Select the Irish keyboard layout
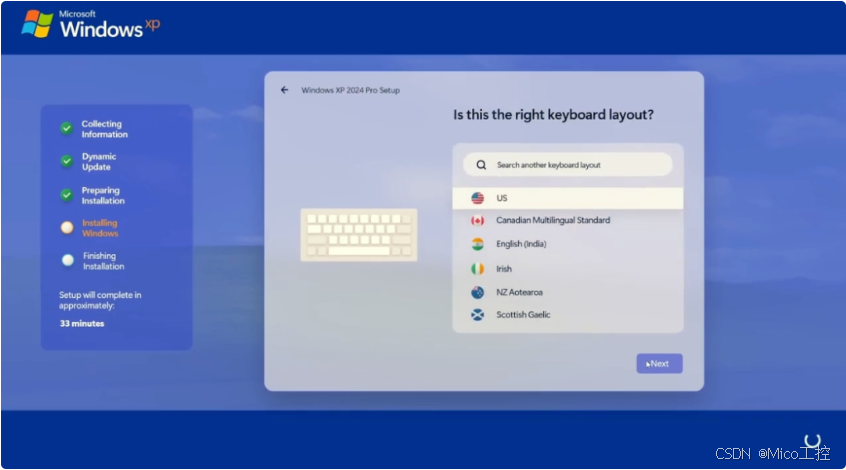 (568, 269)
